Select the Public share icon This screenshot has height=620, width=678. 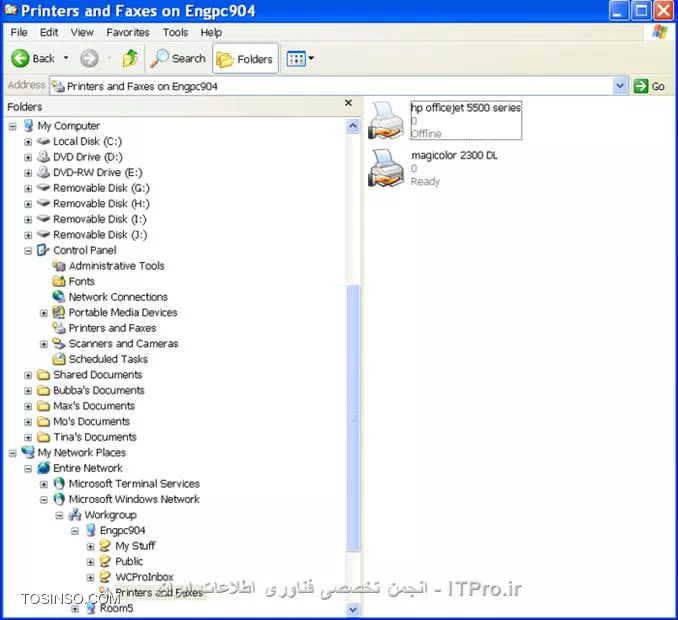click(x=106, y=561)
